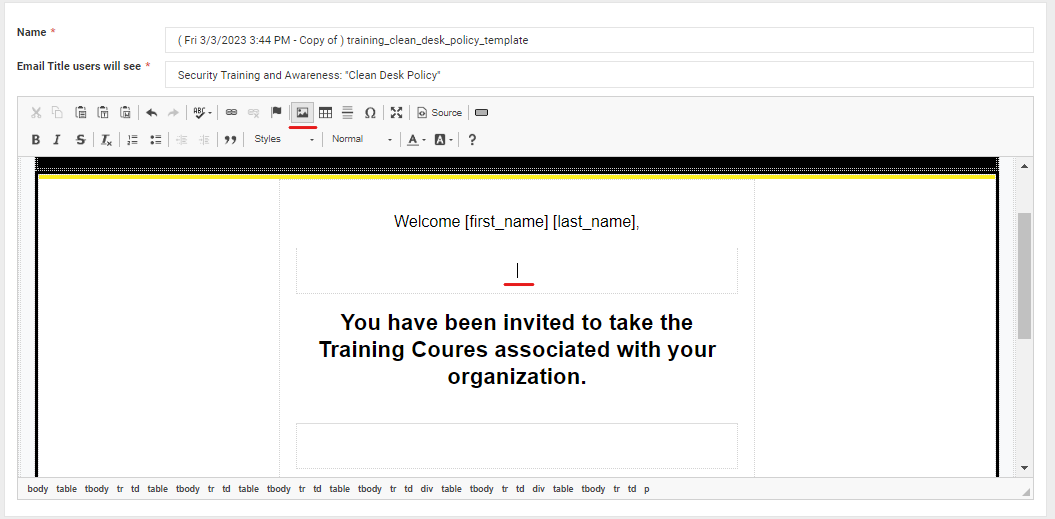Click the Link chain icon
1055x519 pixels.
[x=231, y=113]
